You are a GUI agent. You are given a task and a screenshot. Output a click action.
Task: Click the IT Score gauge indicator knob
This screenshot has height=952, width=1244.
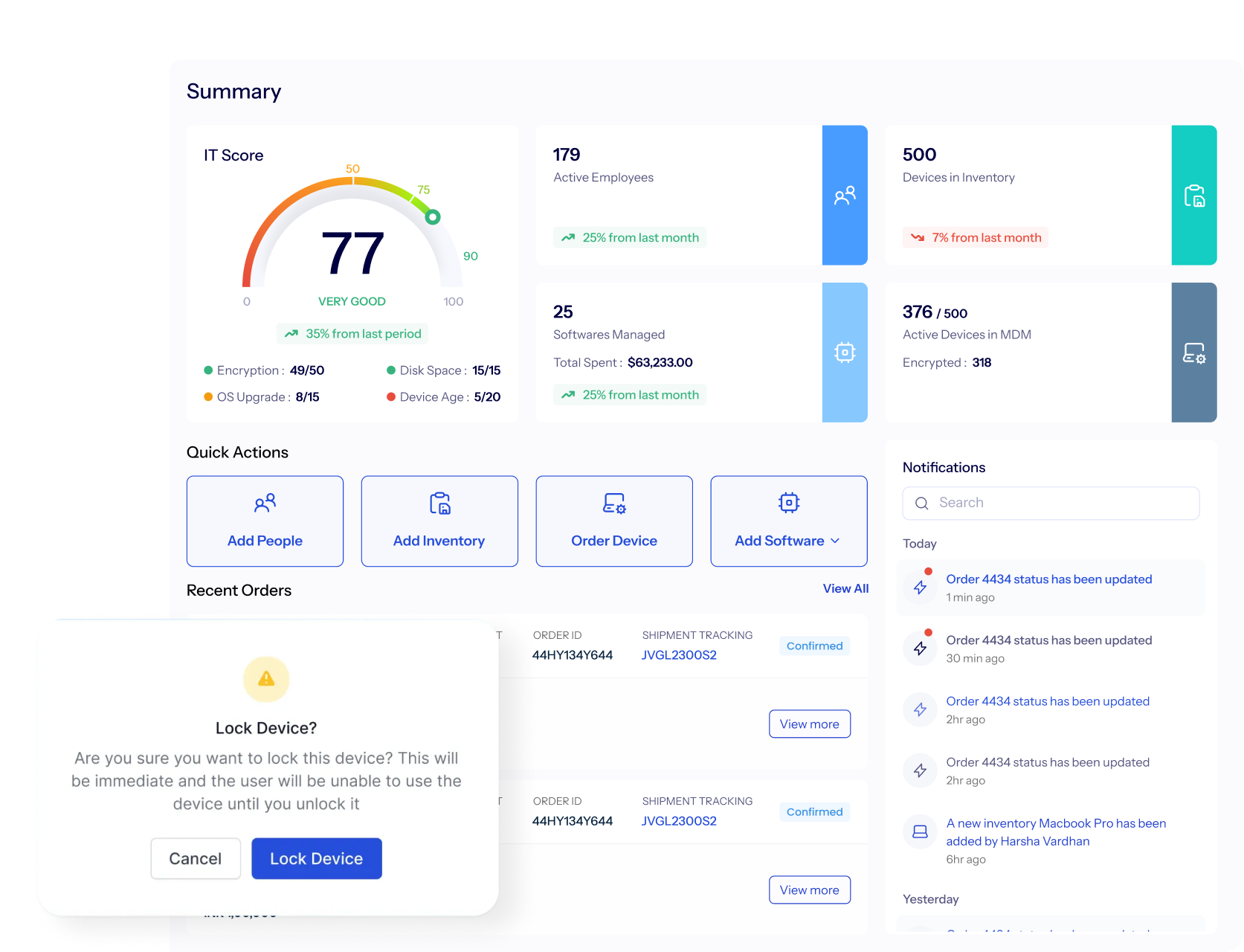pos(433,217)
